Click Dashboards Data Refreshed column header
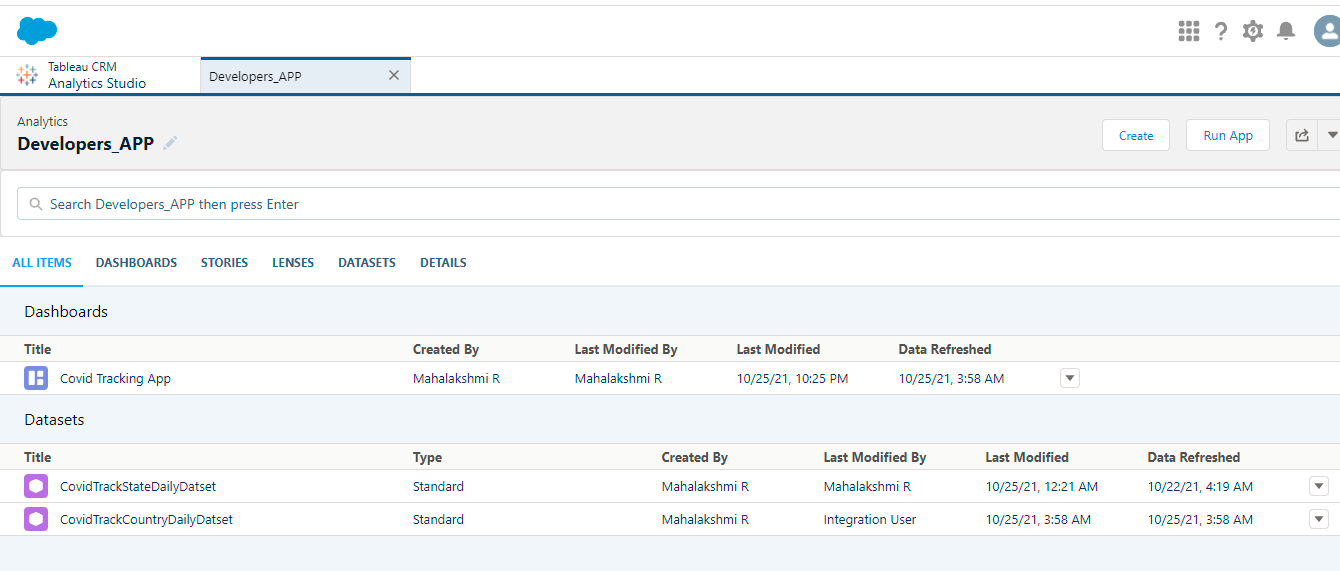Image resolution: width=1340 pixels, height=571 pixels. tap(945, 349)
